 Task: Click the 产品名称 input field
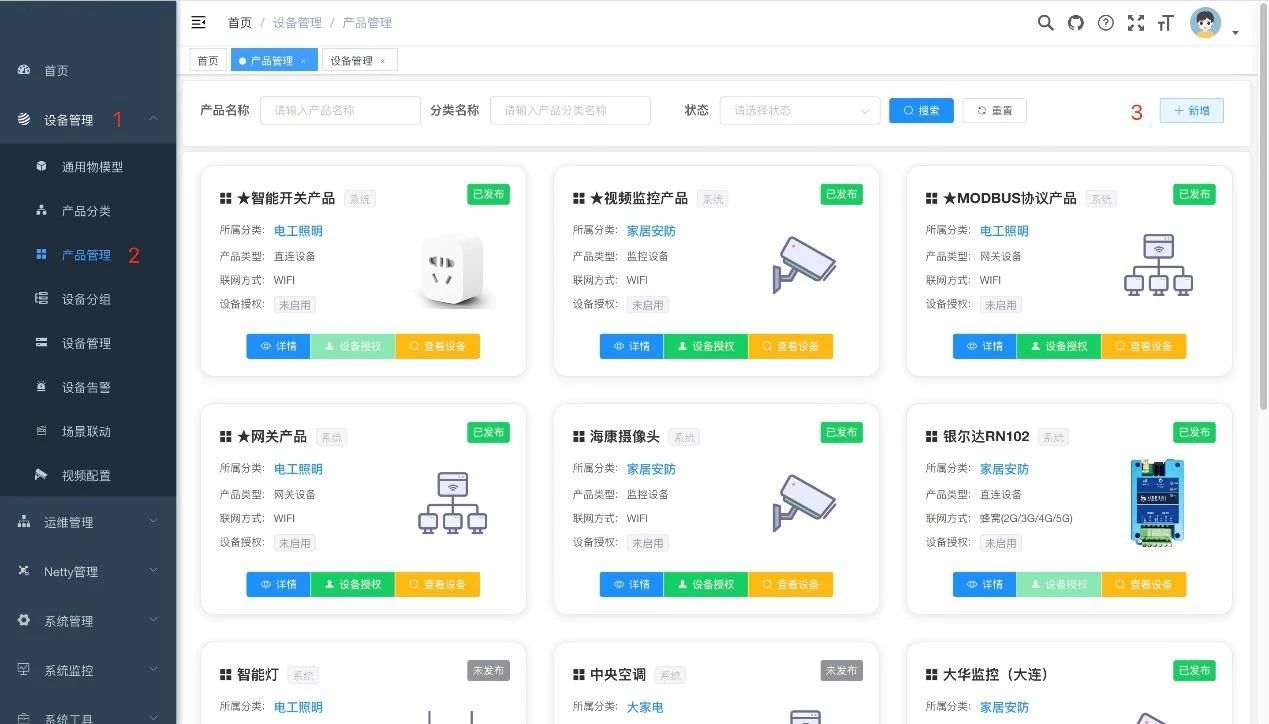coord(340,111)
